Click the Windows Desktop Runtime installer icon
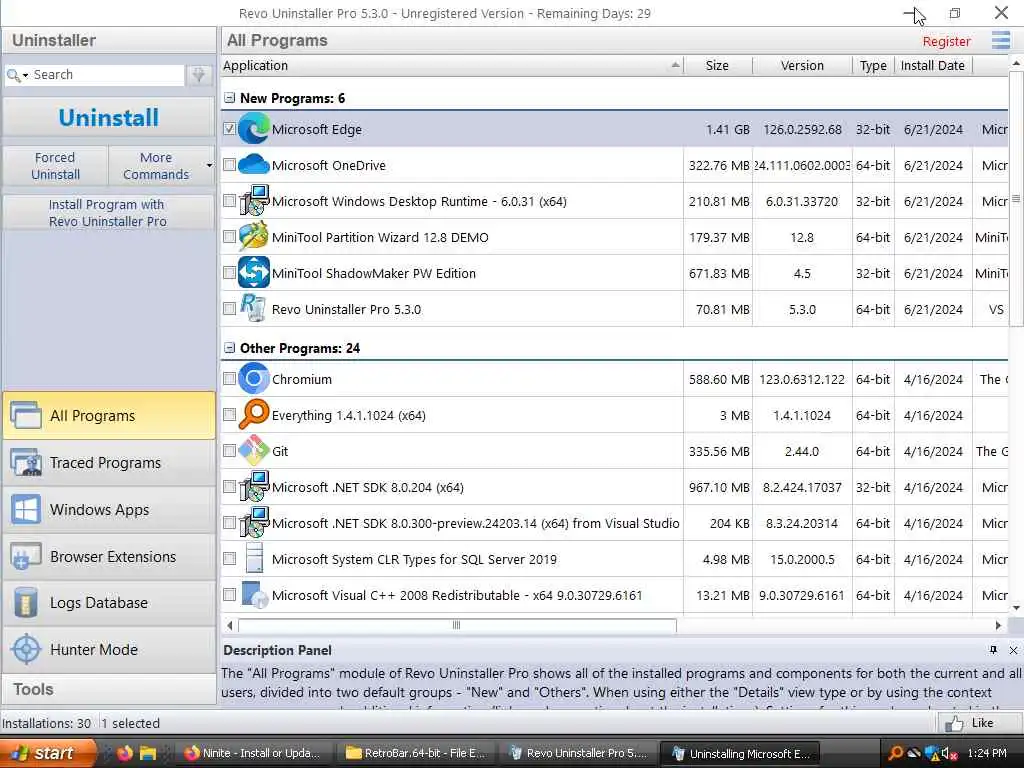This screenshot has height=768, width=1024. point(253,200)
